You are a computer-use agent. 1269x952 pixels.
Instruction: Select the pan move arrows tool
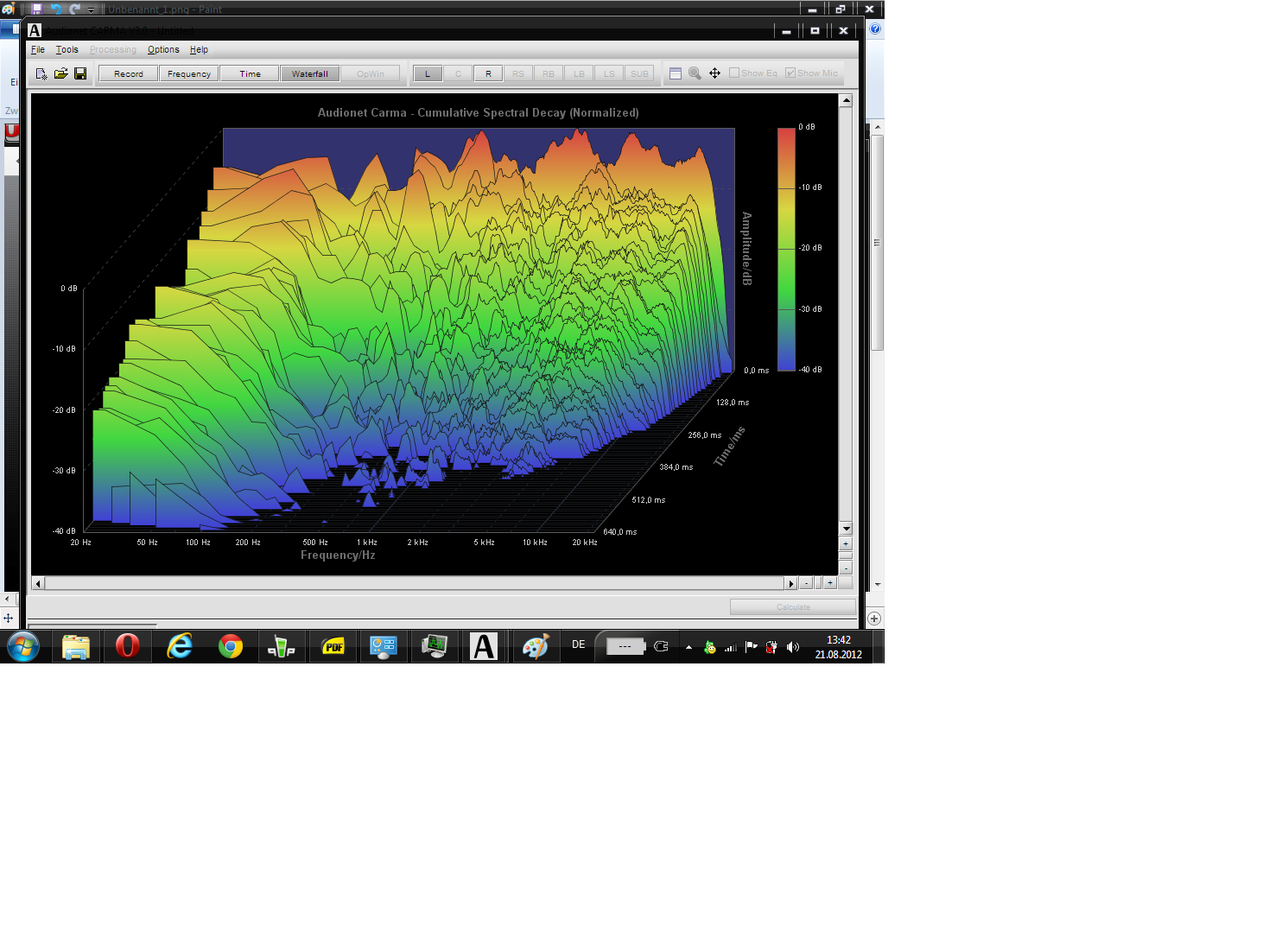714,73
